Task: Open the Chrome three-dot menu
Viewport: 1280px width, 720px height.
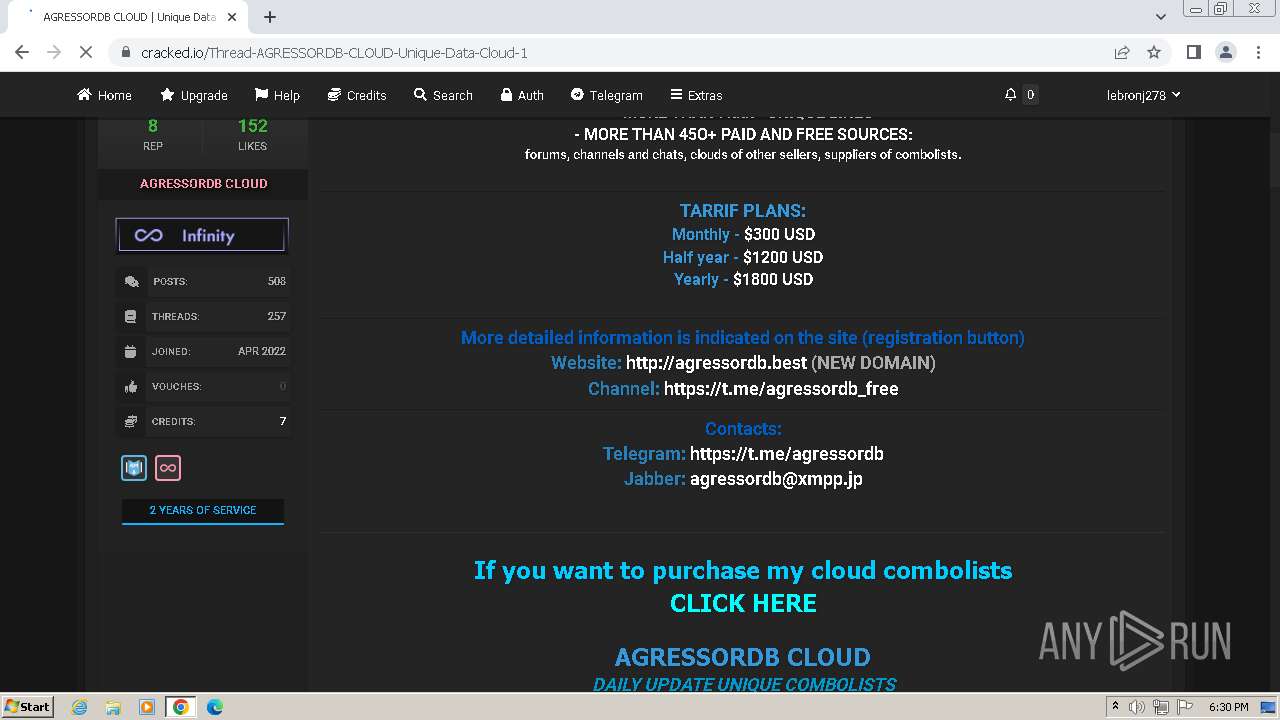Action: coord(1258,52)
